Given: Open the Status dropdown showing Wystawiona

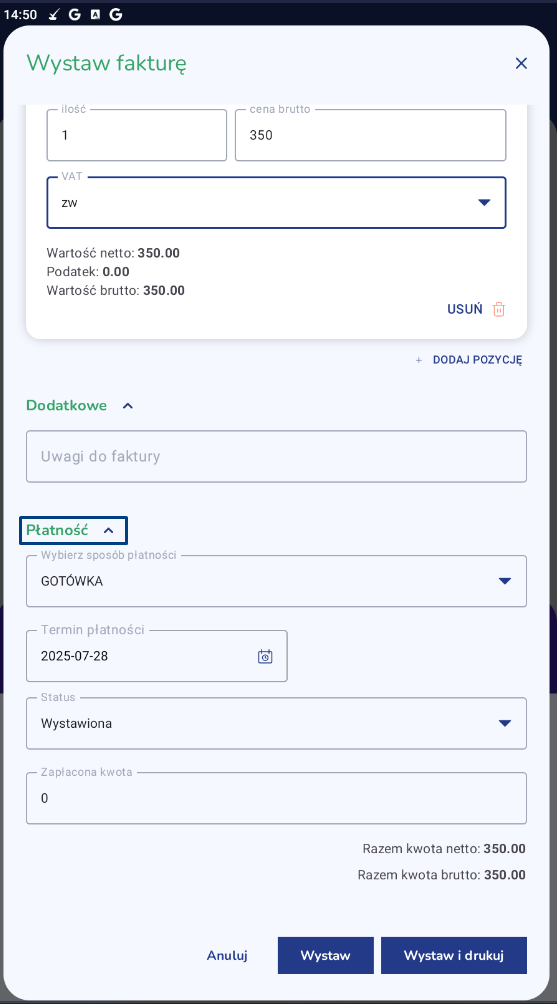Looking at the screenshot, I should 277,724.
